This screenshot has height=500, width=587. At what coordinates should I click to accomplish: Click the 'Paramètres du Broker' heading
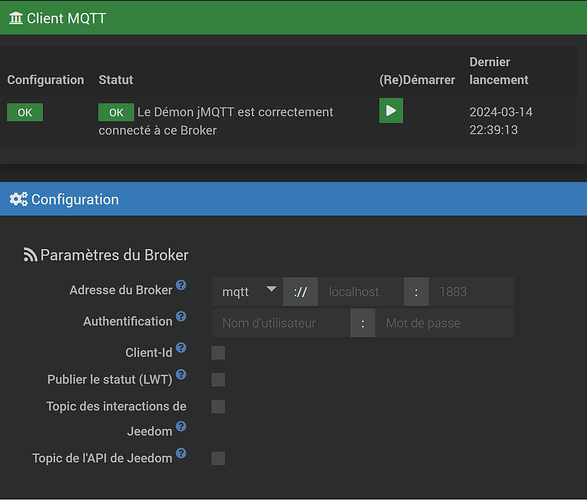point(114,255)
